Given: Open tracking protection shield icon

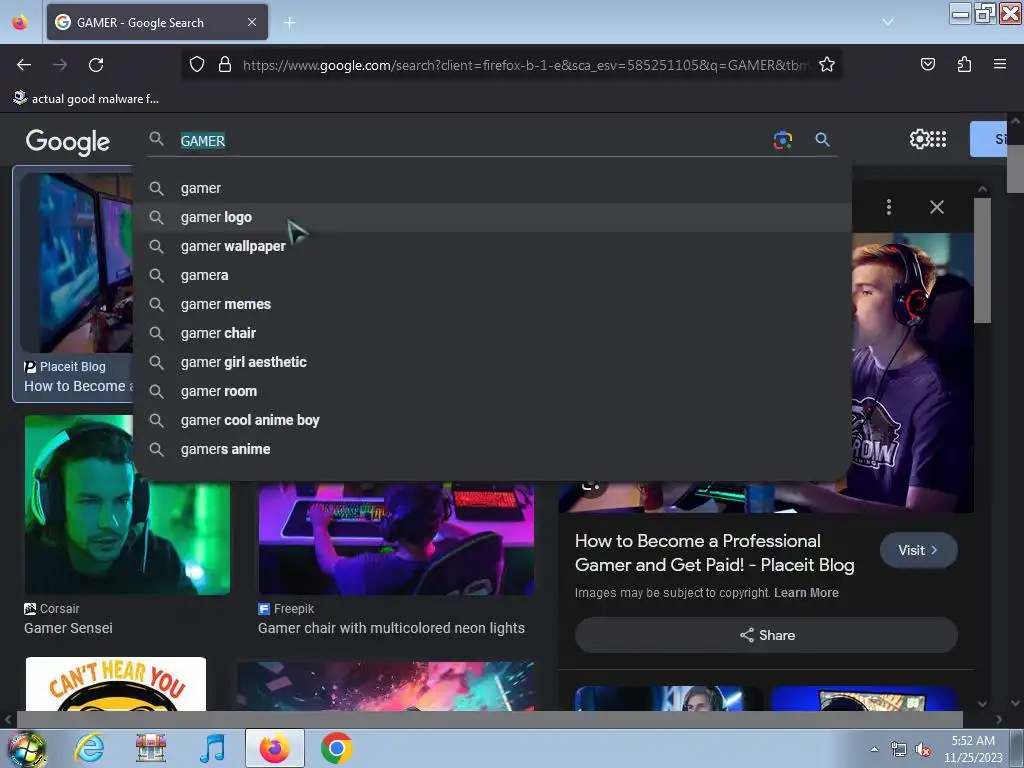Looking at the screenshot, I should click(197, 65).
